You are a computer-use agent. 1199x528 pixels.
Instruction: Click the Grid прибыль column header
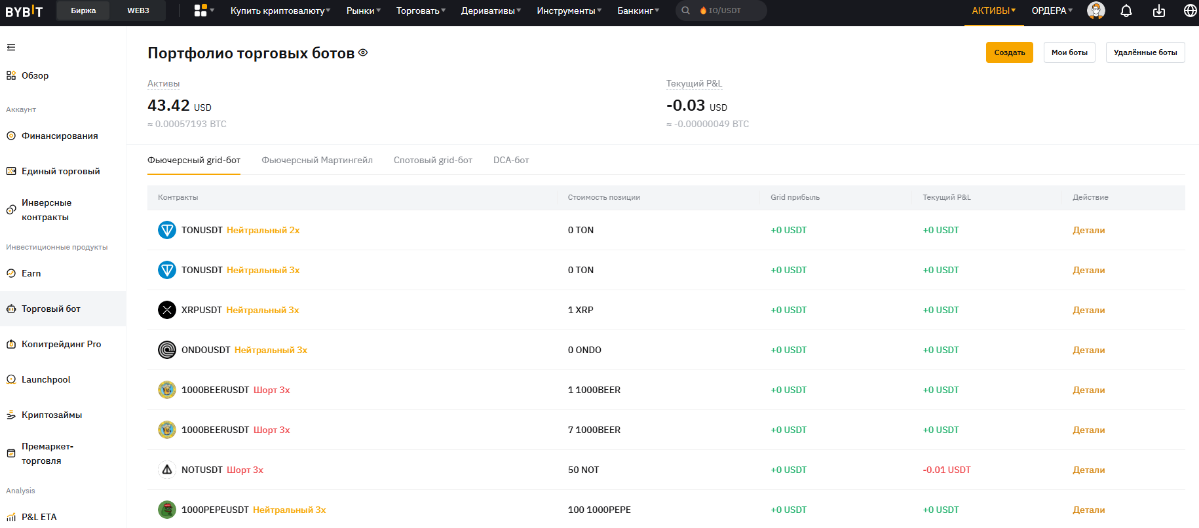point(795,197)
